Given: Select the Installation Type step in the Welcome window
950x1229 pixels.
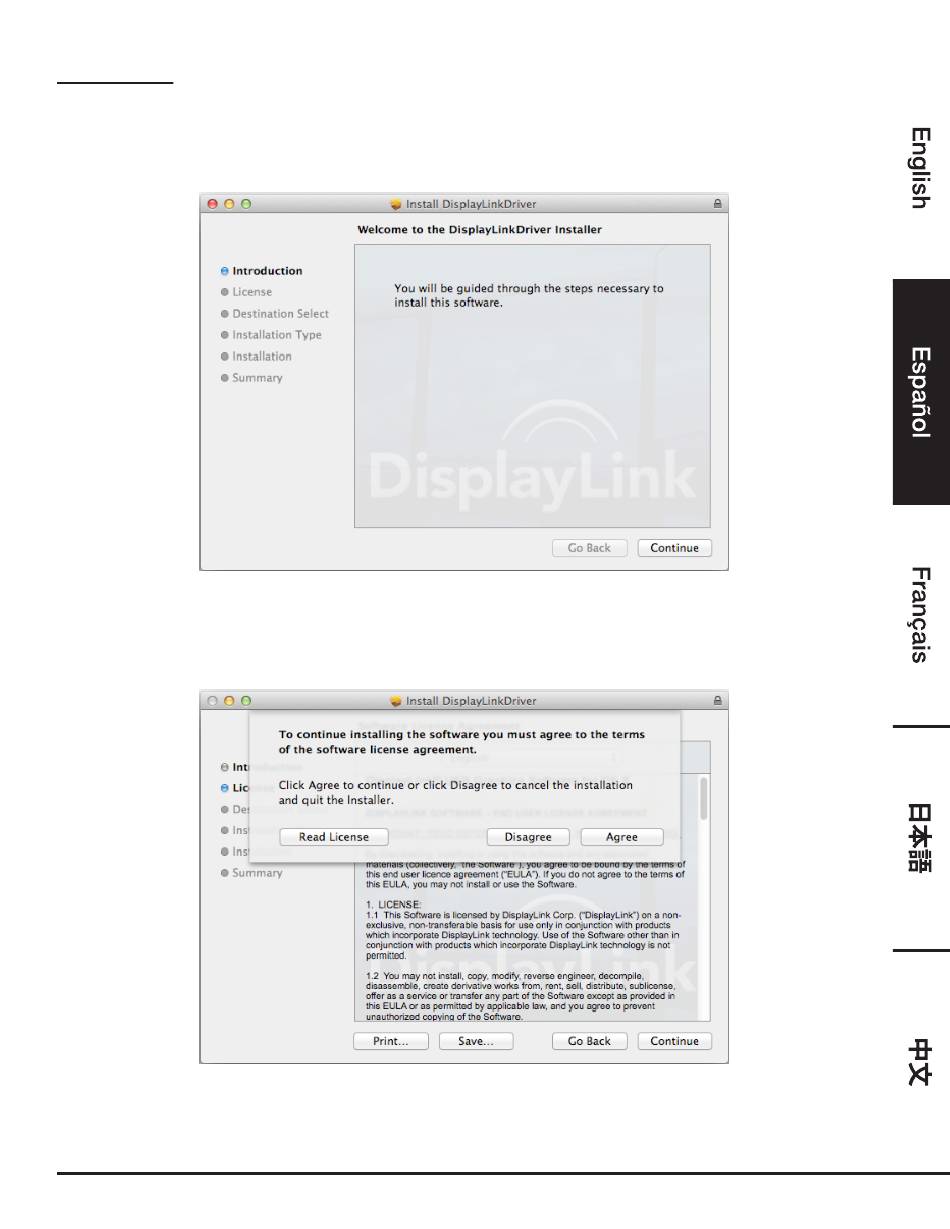Looking at the screenshot, I should pyautogui.click(x=277, y=335).
